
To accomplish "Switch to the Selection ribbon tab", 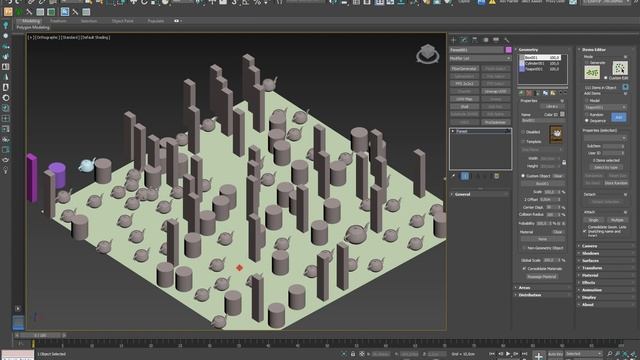I will (x=89, y=21).
